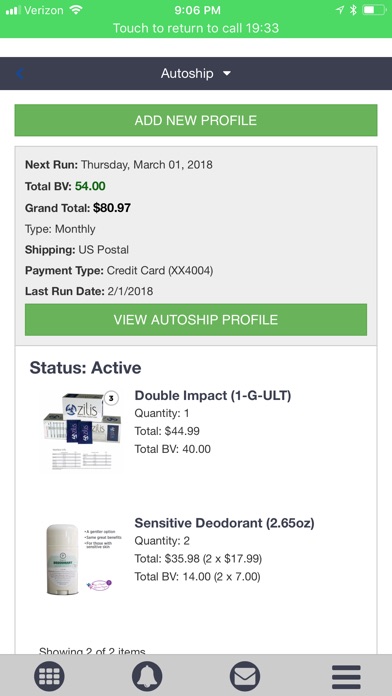Select Double Impact (1-G-ULT) product title
392x696 pixels.
click(x=213, y=395)
